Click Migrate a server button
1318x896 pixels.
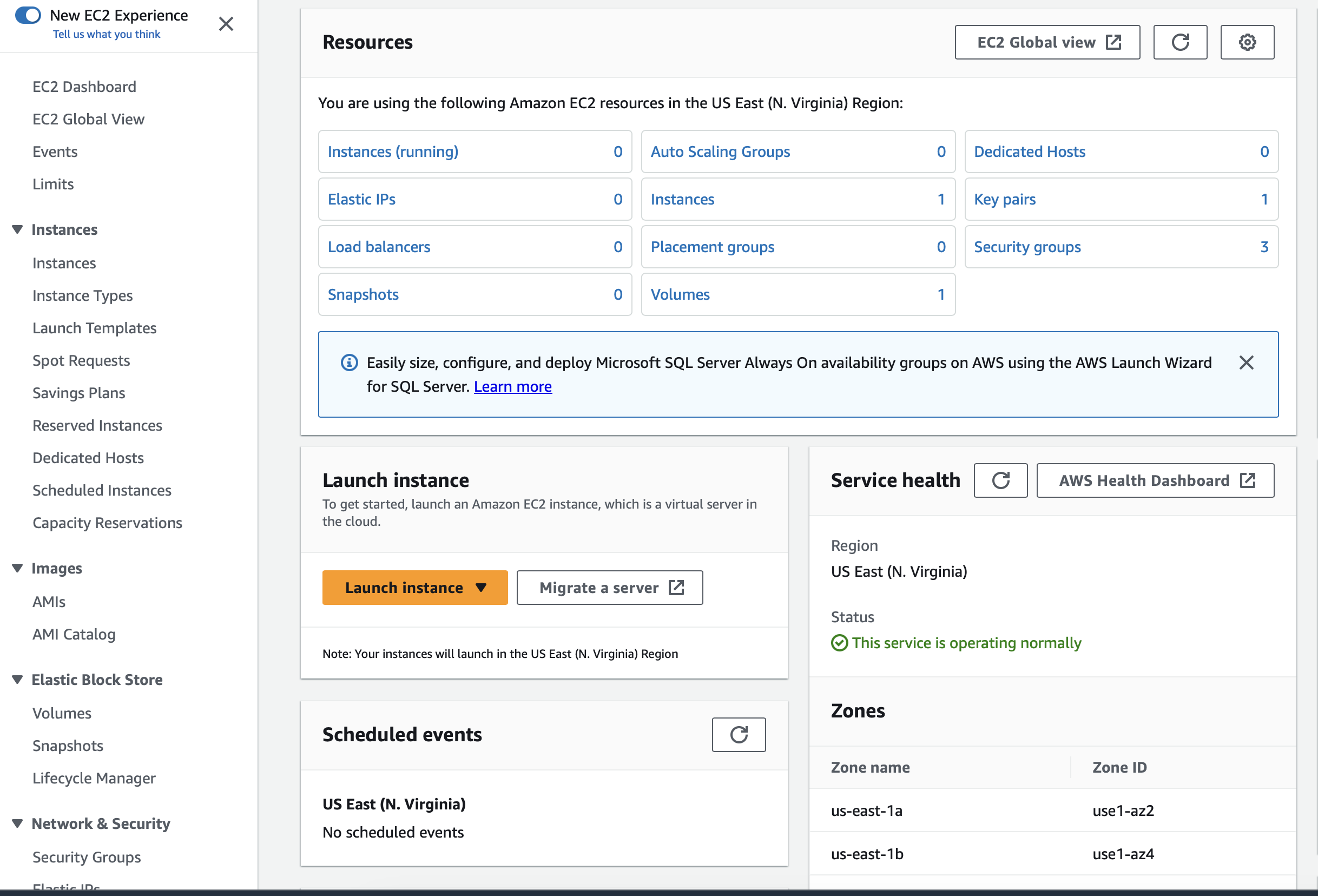[609, 588]
